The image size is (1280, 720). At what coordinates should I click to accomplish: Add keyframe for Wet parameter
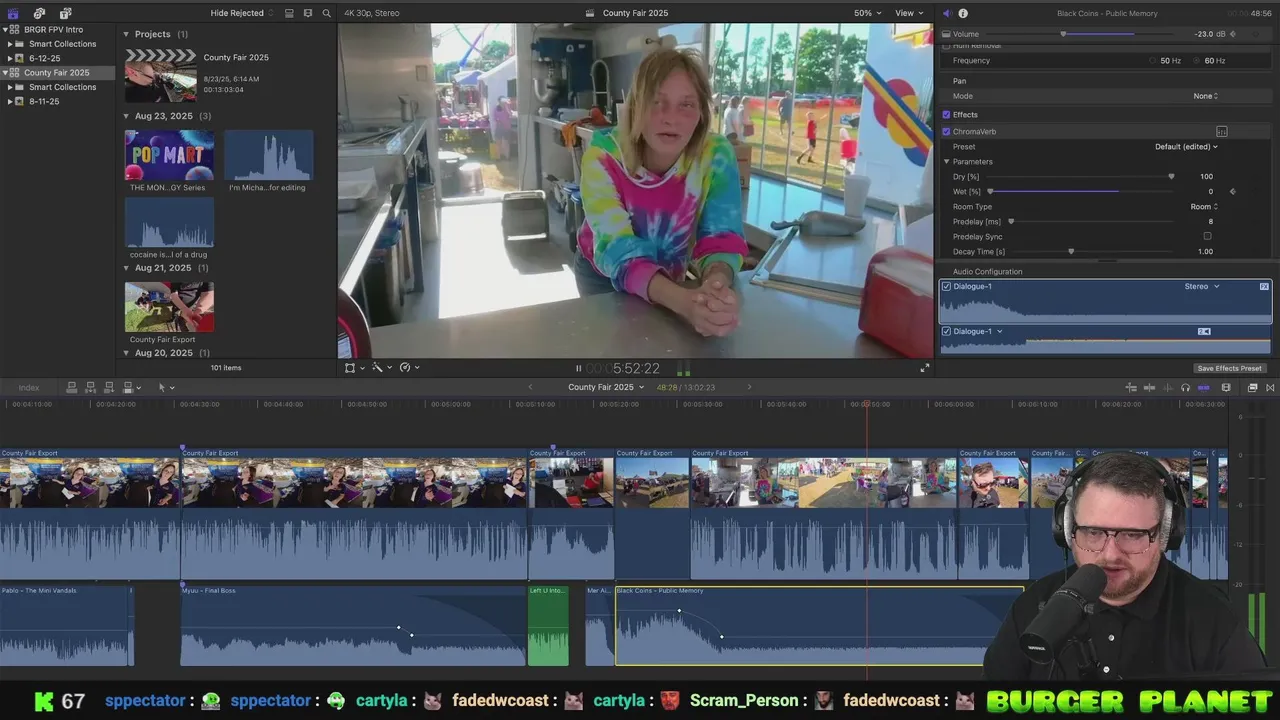(1232, 191)
